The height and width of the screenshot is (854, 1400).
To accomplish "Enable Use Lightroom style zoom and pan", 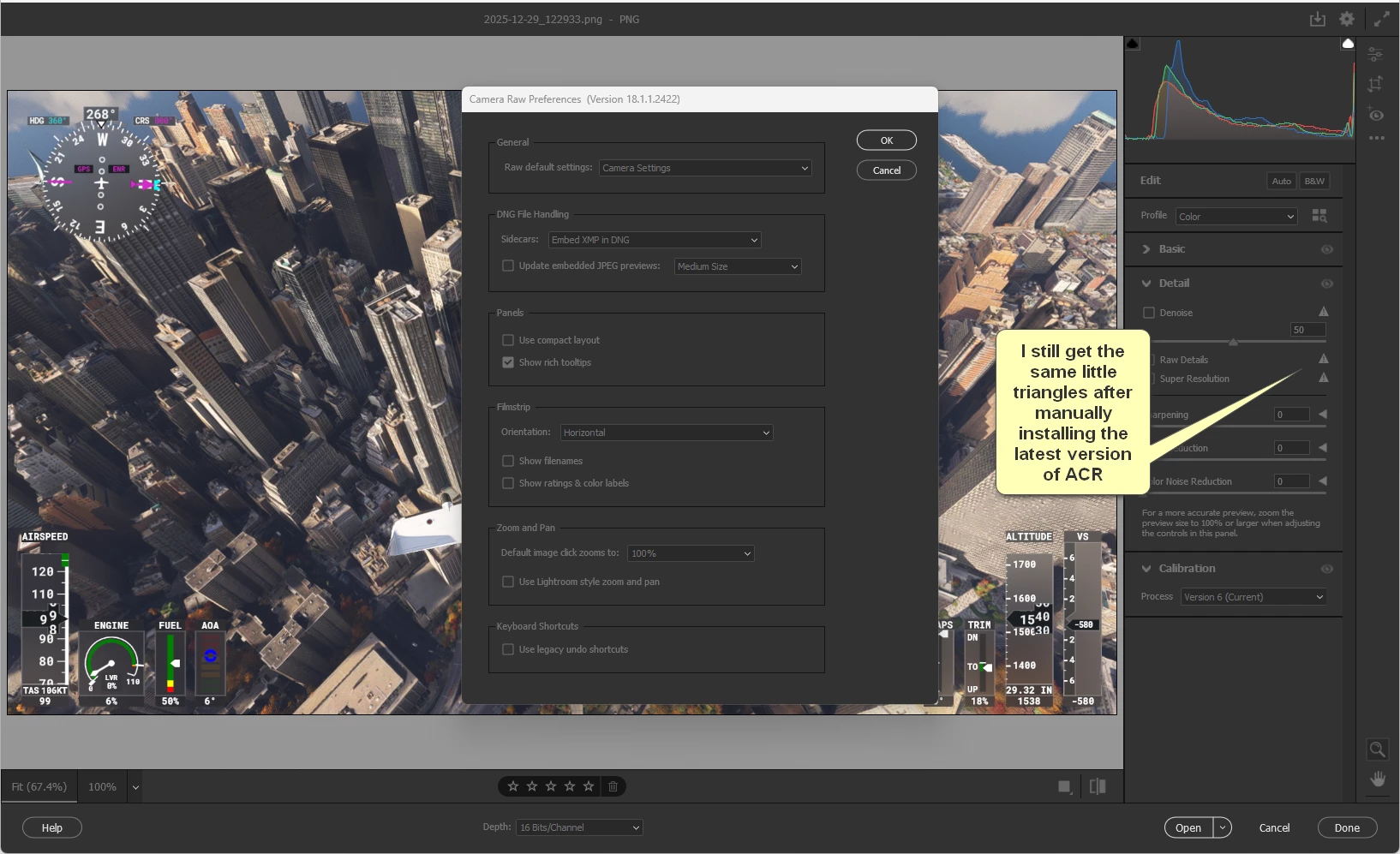I will 508,582.
